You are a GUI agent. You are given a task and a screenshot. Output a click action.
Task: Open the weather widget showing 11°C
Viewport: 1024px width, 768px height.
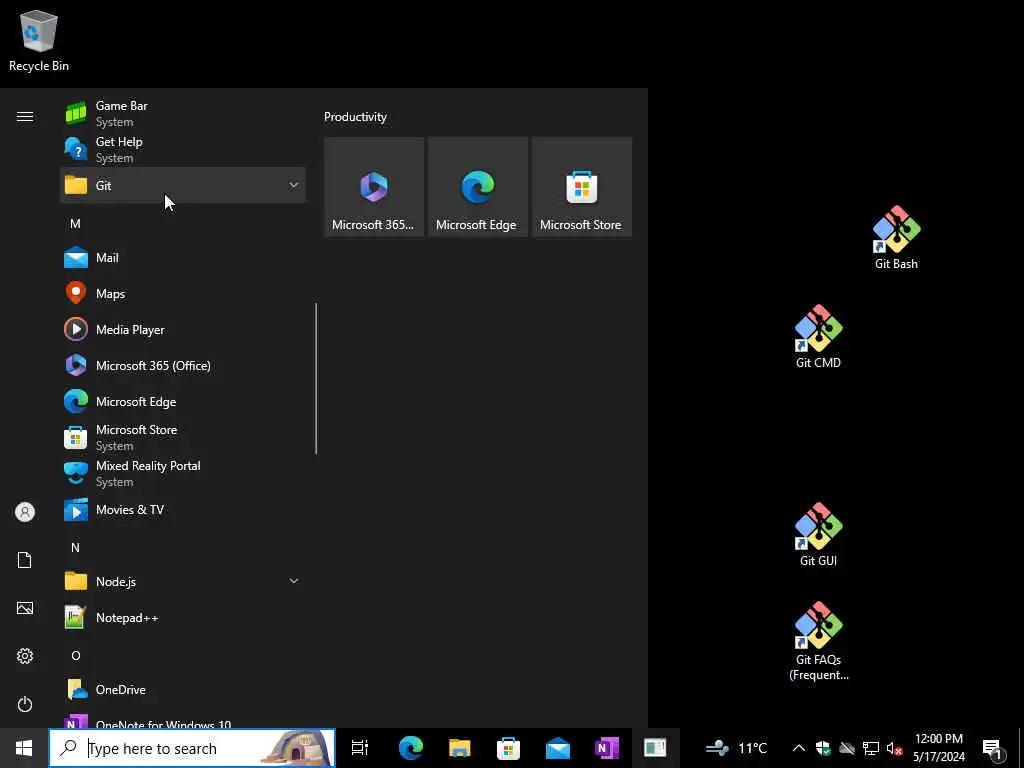[x=737, y=748]
